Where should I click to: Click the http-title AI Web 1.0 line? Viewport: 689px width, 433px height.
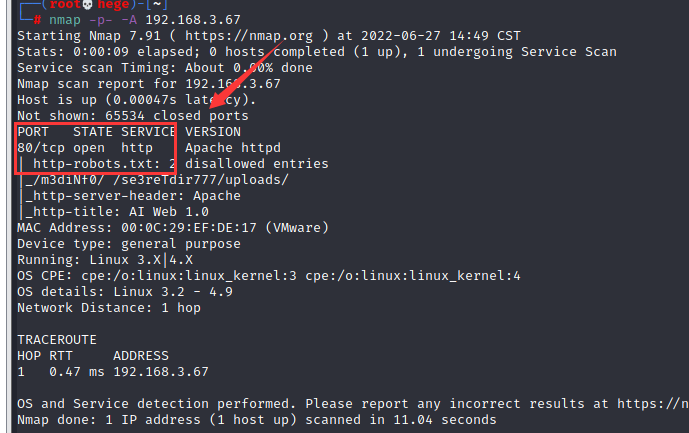[x=117, y=212]
